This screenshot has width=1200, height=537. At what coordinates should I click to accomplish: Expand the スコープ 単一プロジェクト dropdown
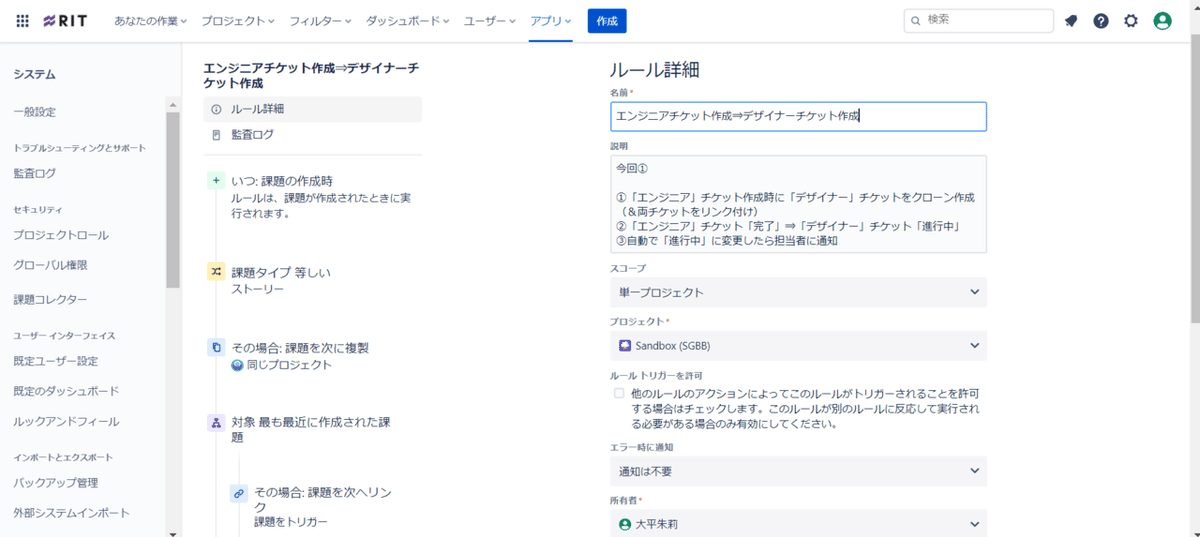point(798,292)
